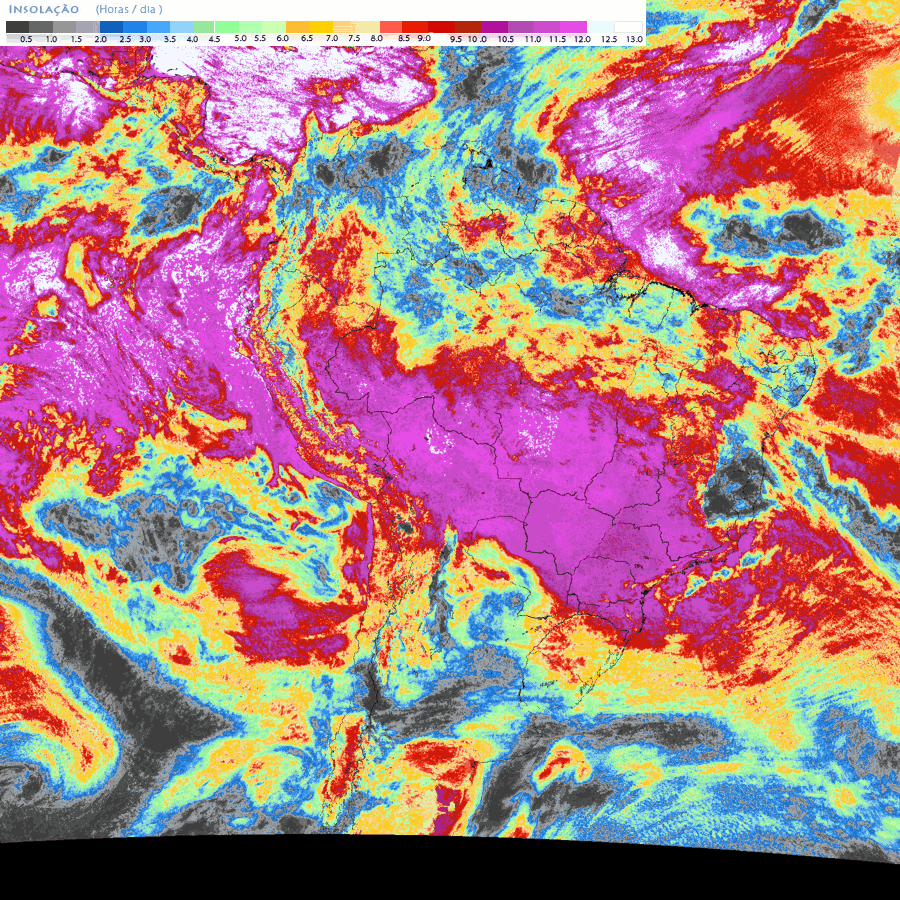Viewport: 900px width, 900px height.
Task: Pick the dark magenta-purple swatch before 10.5
Action: click(494, 27)
